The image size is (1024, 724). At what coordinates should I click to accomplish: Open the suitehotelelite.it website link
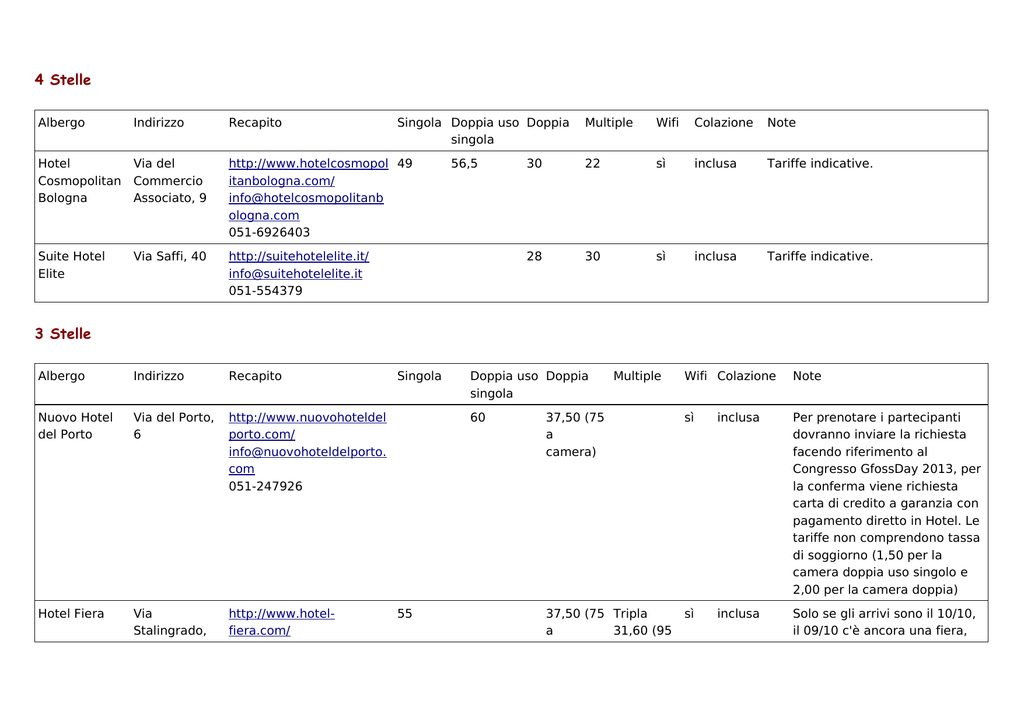click(298, 257)
